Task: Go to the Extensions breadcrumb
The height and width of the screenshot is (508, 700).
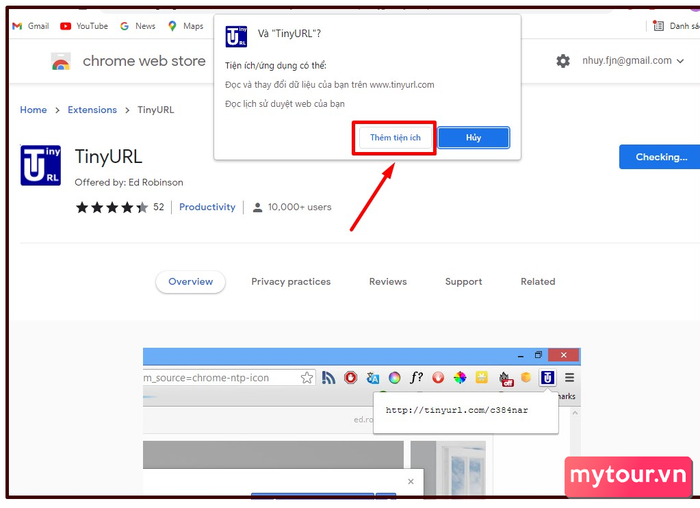Action: (x=92, y=110)
